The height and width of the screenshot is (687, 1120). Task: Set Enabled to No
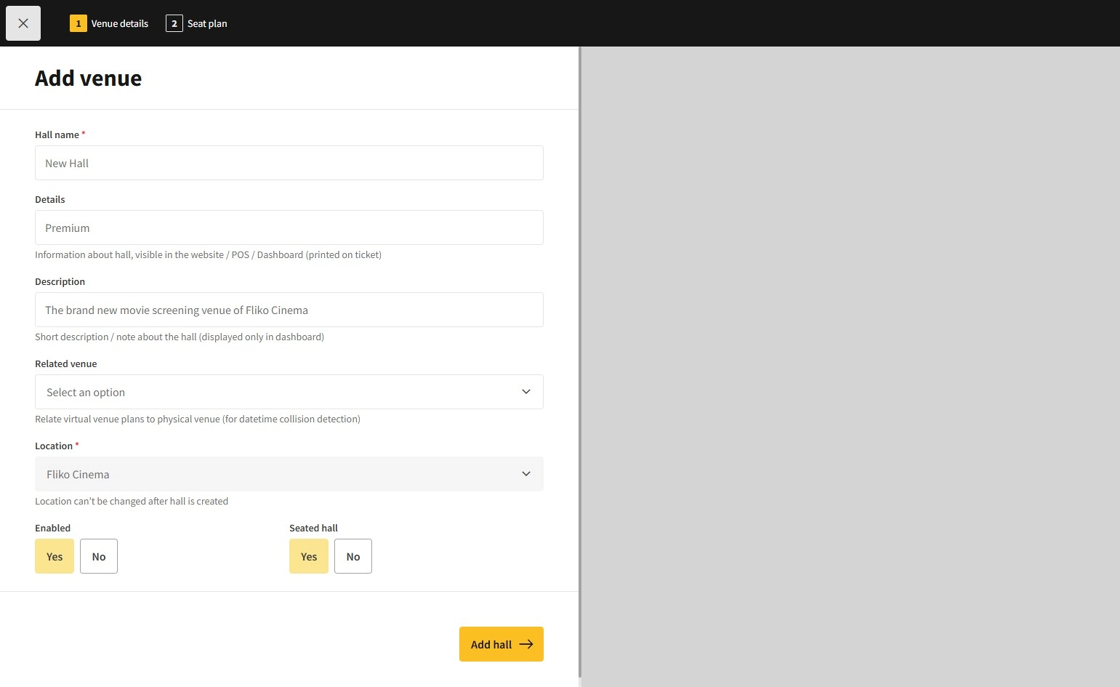click(99, 556)
